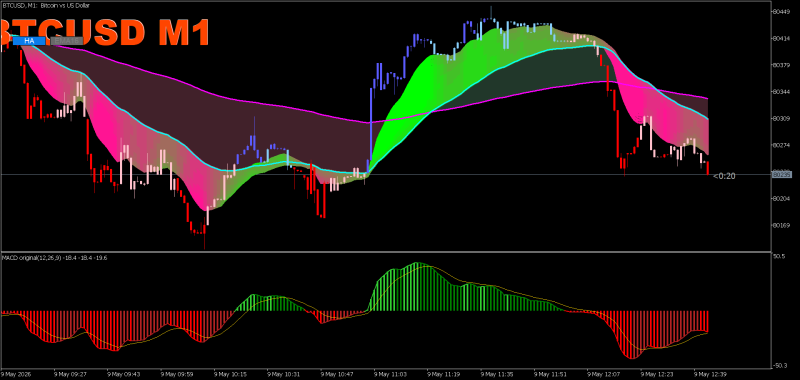800x380 pixels.
Task: Click the -50.3 MACD scale value
Action: point(780,365)
